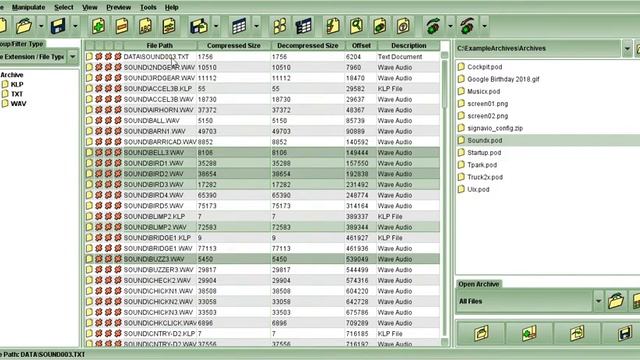Image resolution: width=640 pixels, height=360 pixels.
Task: Click the file icon beside Soundx.pod
Action: [461, 140]
